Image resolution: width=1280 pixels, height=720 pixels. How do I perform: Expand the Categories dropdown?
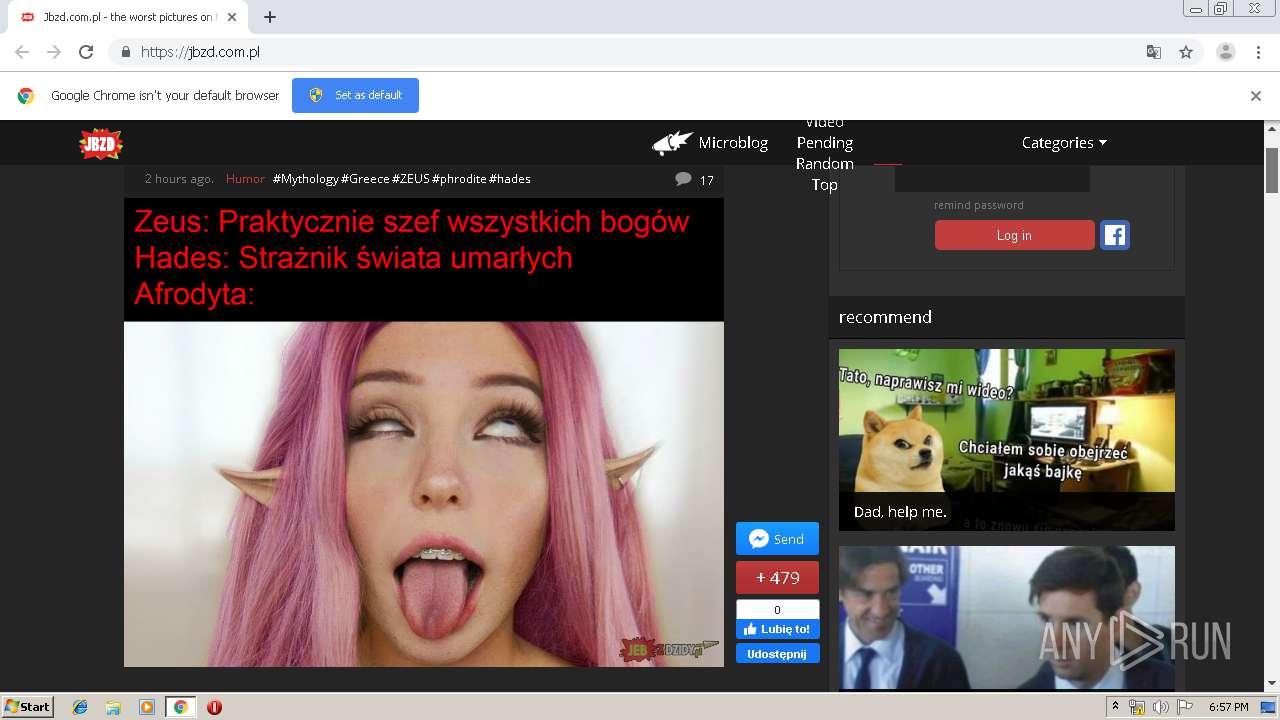click(x=1064, y=143)
